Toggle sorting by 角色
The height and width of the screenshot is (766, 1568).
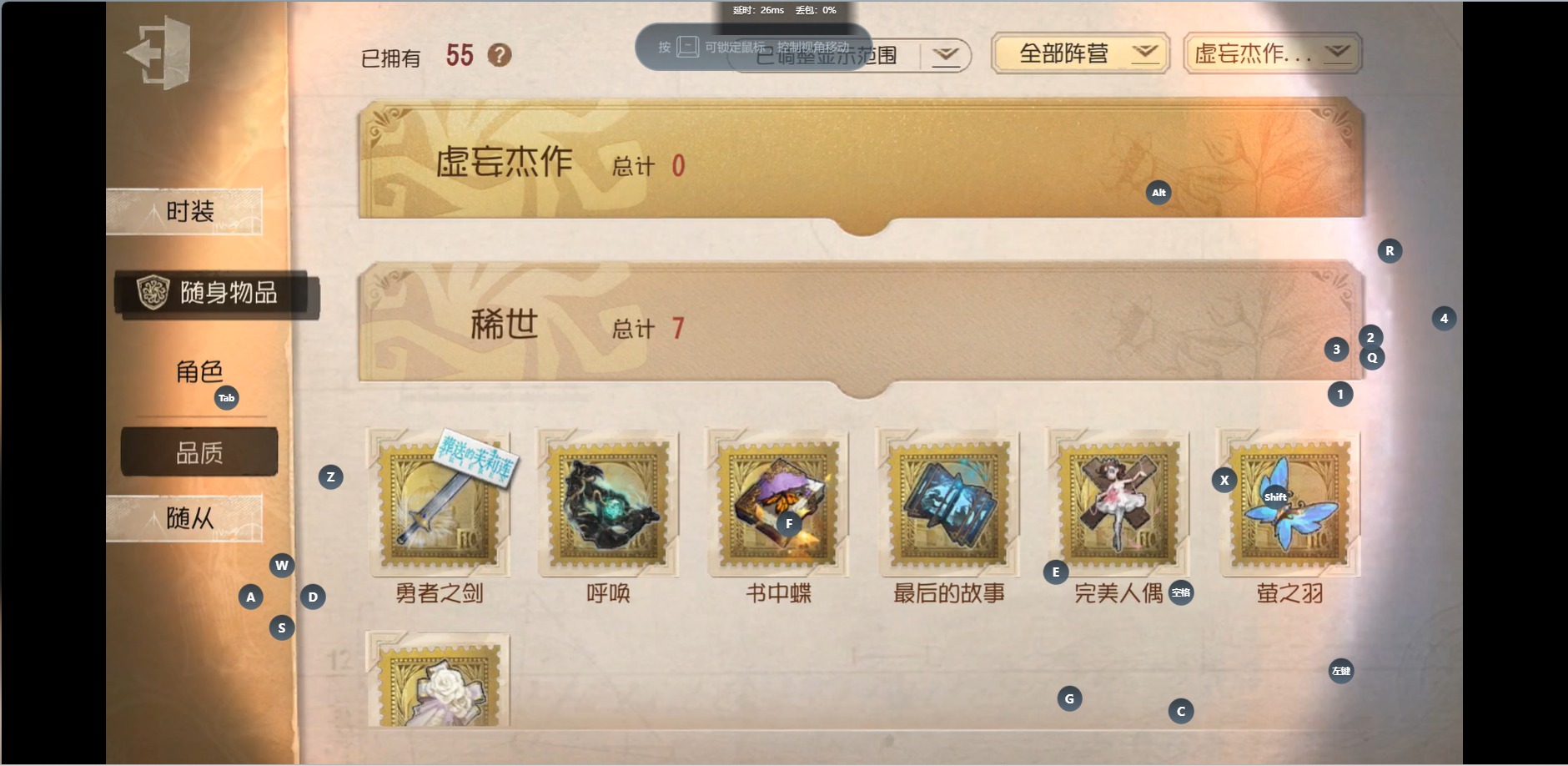pyautogui.click(x=199, y=371)
